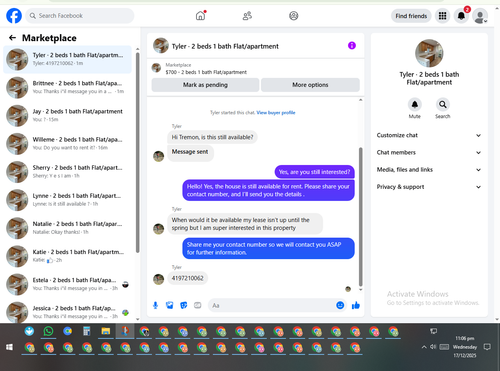Open Jessica's conversation in the list

(x=67, y=312)
